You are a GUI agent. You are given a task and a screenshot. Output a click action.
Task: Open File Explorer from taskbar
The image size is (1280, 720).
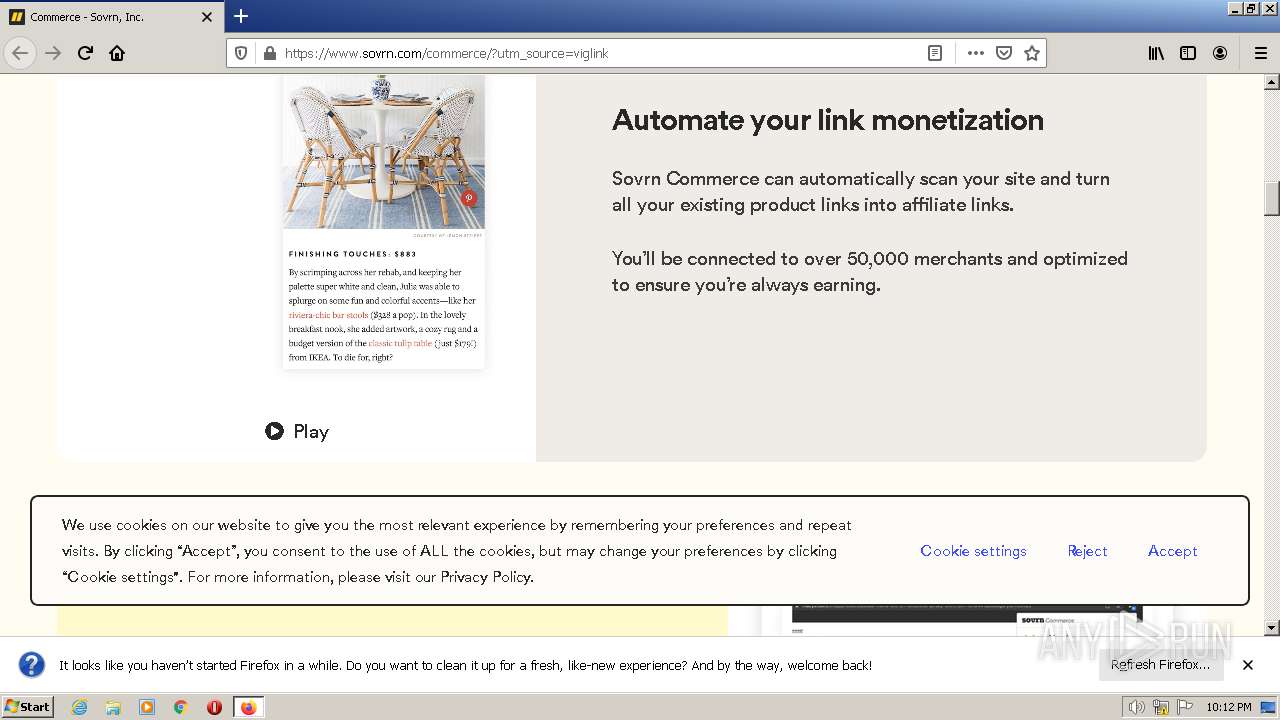tap(113, 707)
